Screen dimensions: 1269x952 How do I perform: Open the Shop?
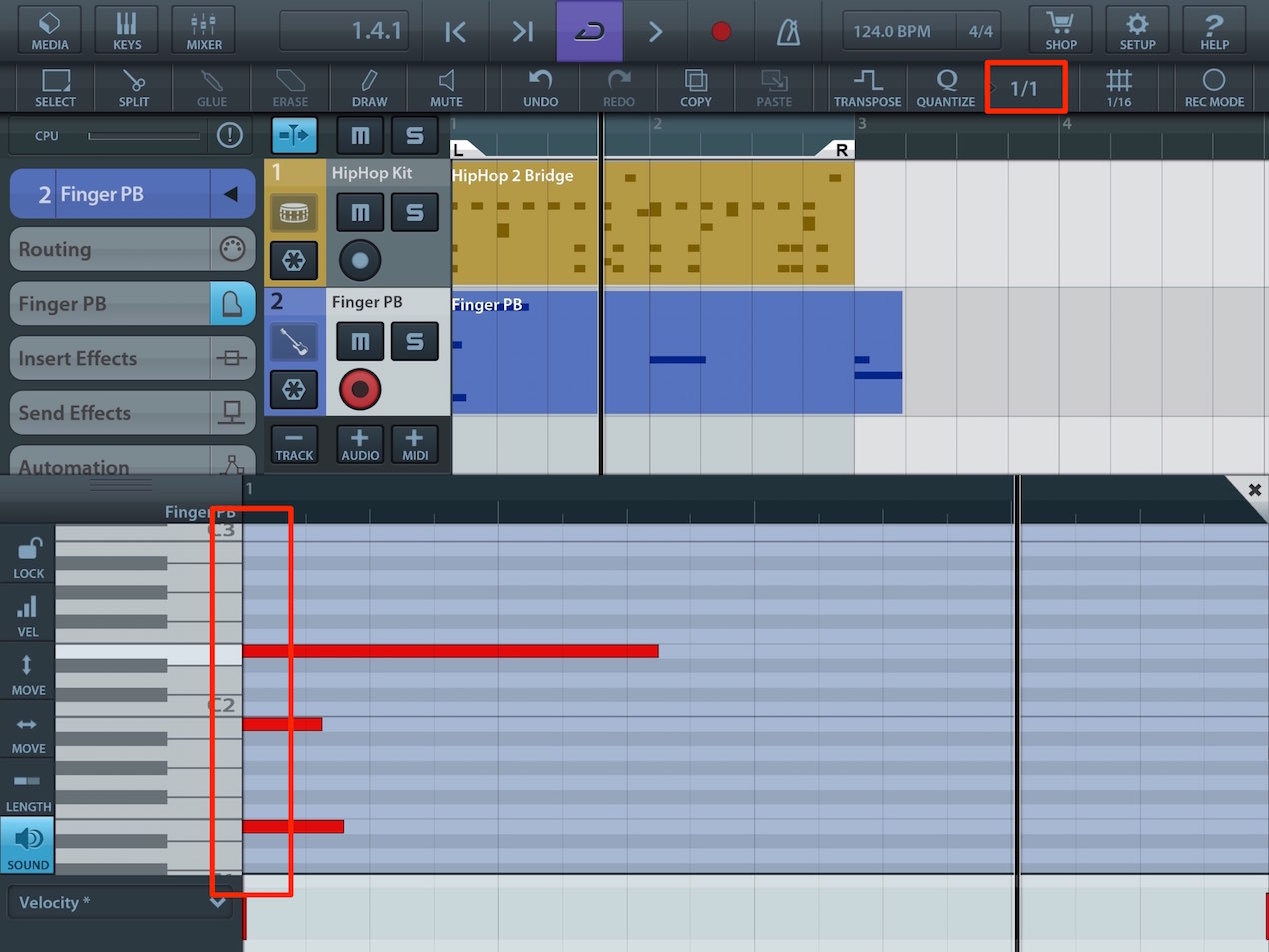(1060, 30)
